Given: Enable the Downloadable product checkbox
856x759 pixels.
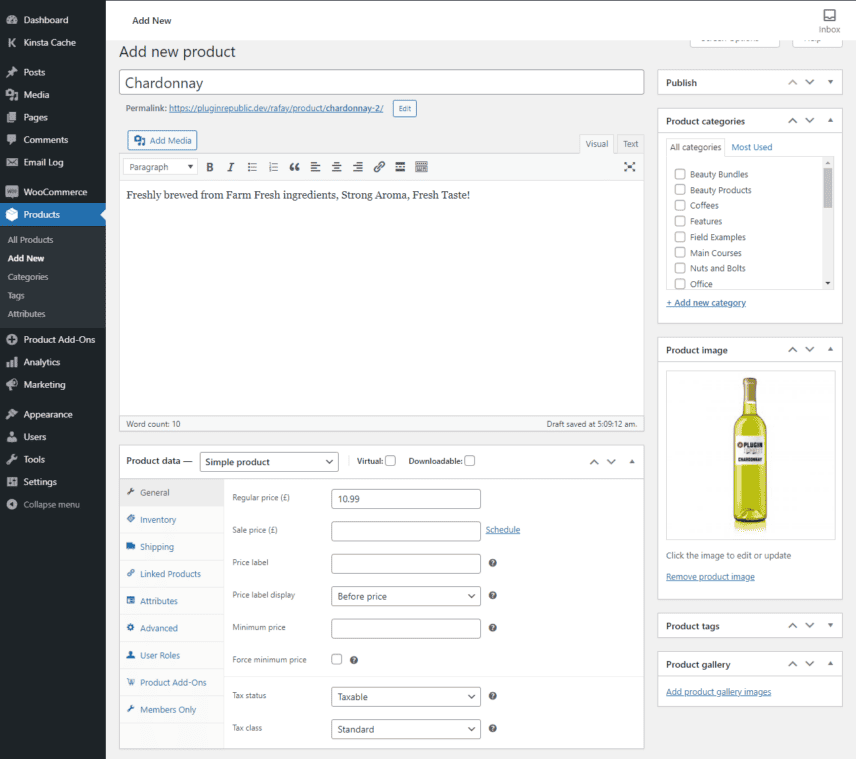Looking at the screenshot, I should tap(469, 461).
